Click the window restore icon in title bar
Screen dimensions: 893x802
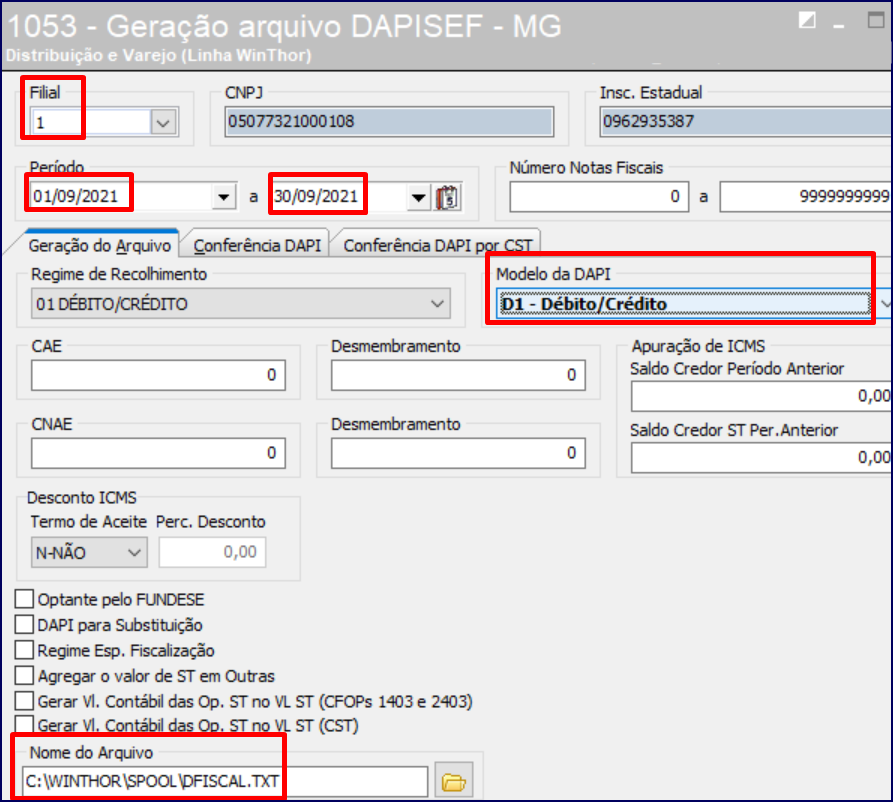(x=808, y=20)
